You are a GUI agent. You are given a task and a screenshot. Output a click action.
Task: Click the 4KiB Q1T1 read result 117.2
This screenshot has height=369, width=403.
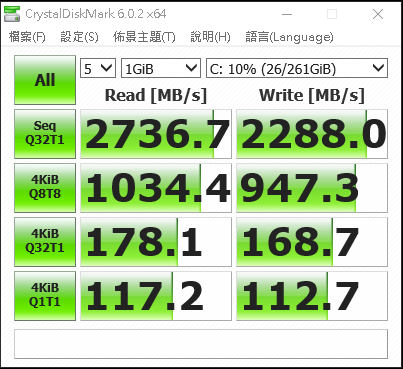156,296
